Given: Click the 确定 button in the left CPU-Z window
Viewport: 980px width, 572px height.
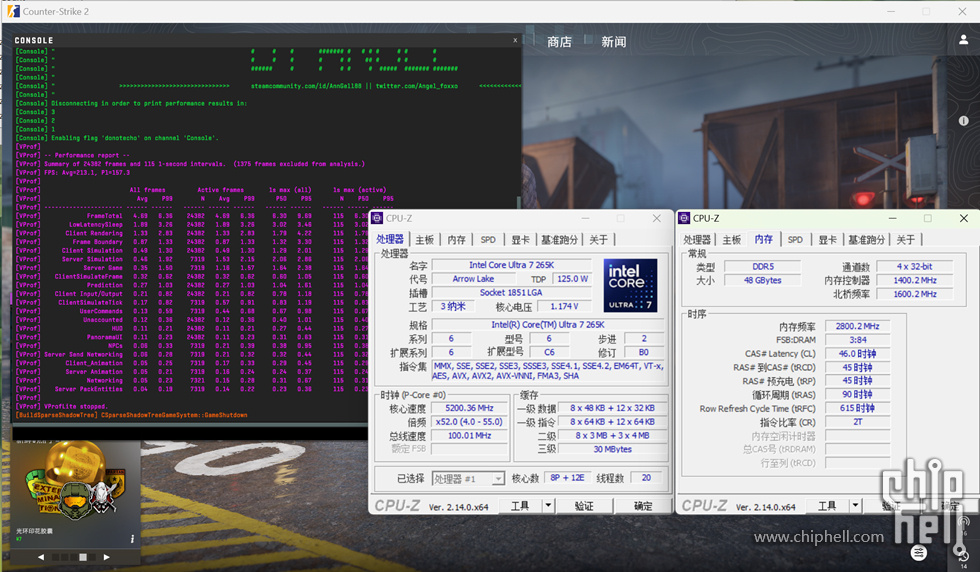Looking at the screenshot, I should (x=642, y=505).
